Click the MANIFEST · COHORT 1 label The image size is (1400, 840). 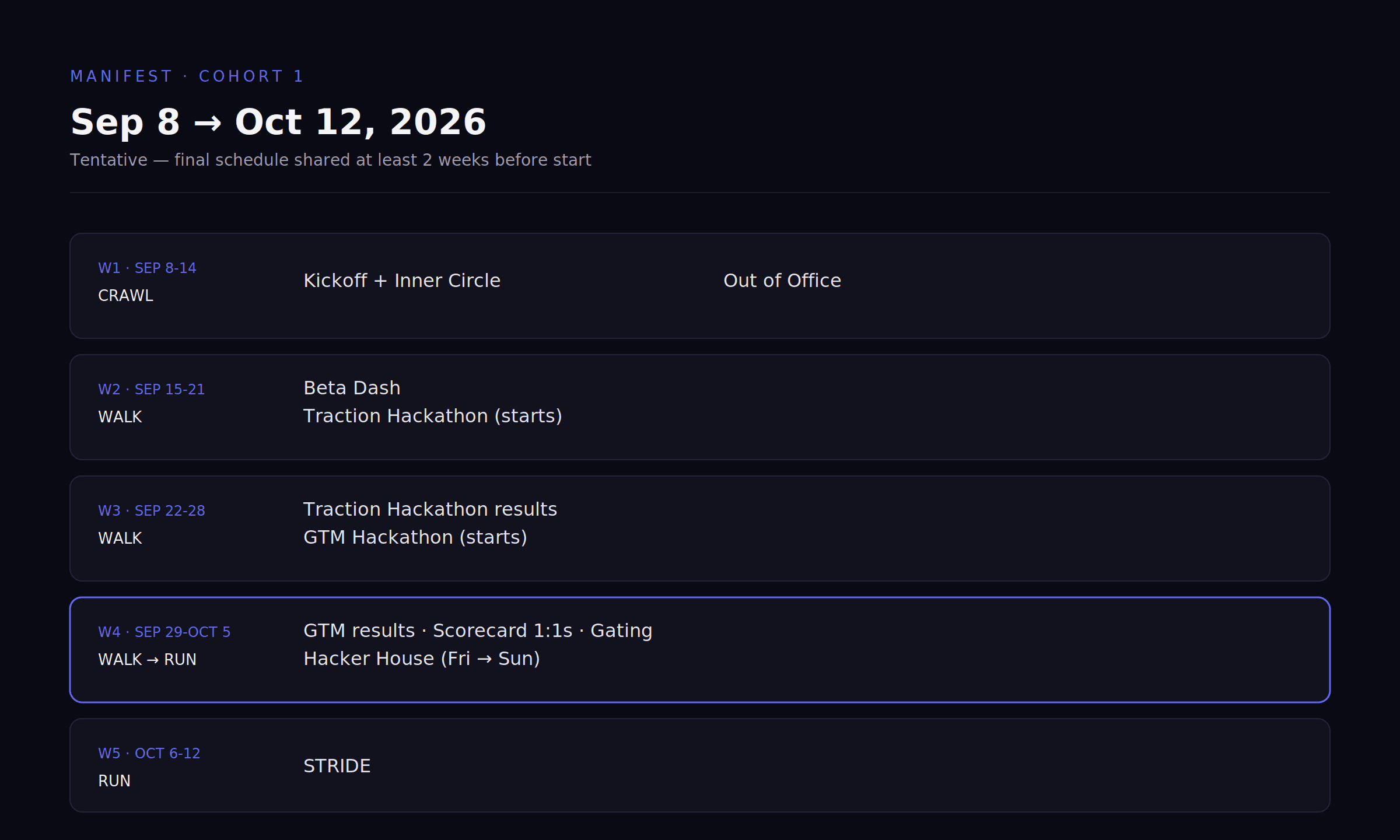[x=187, y=76]
